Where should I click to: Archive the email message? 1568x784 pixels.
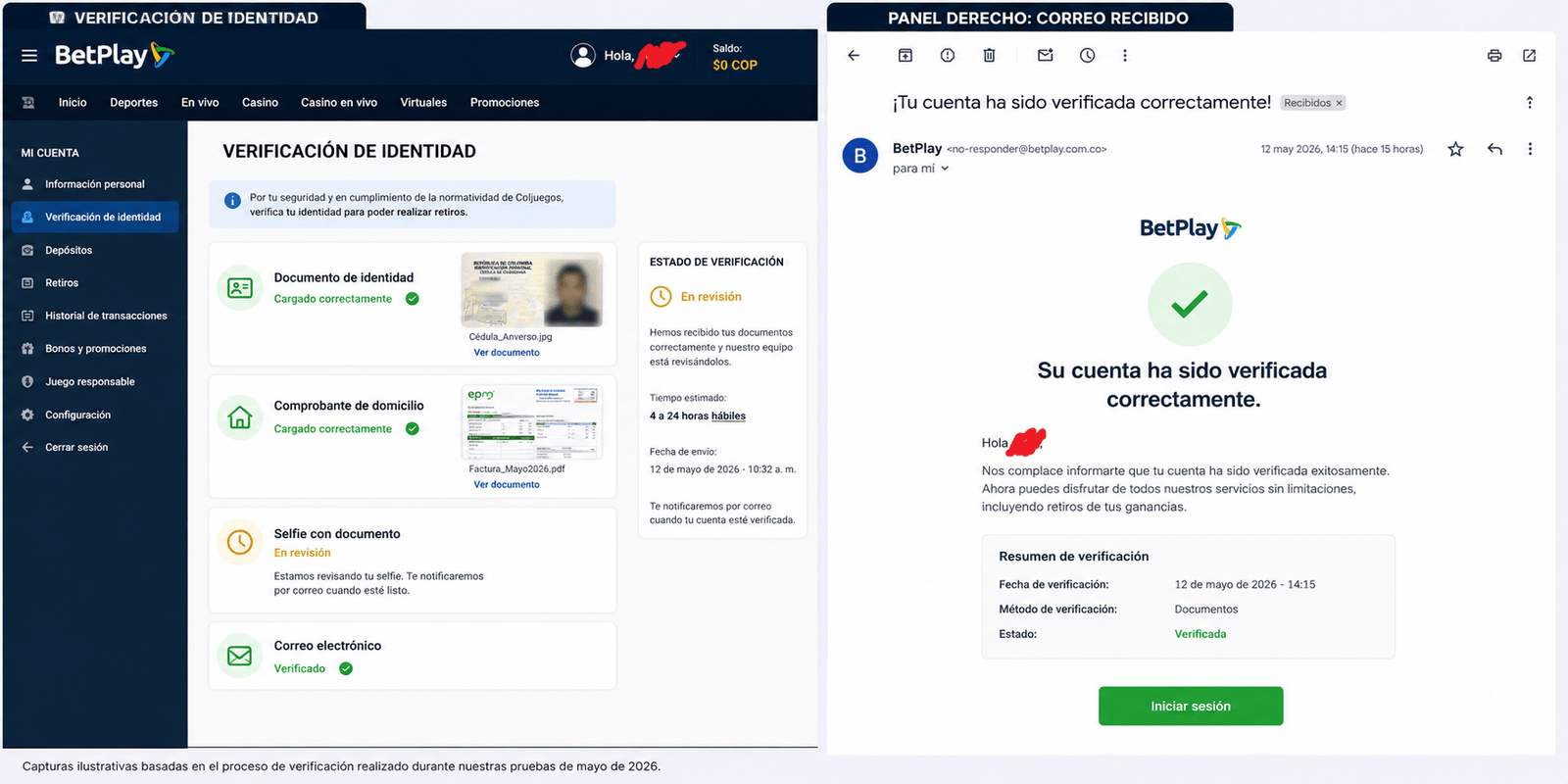pyautogui.click(x=906, y=56)
